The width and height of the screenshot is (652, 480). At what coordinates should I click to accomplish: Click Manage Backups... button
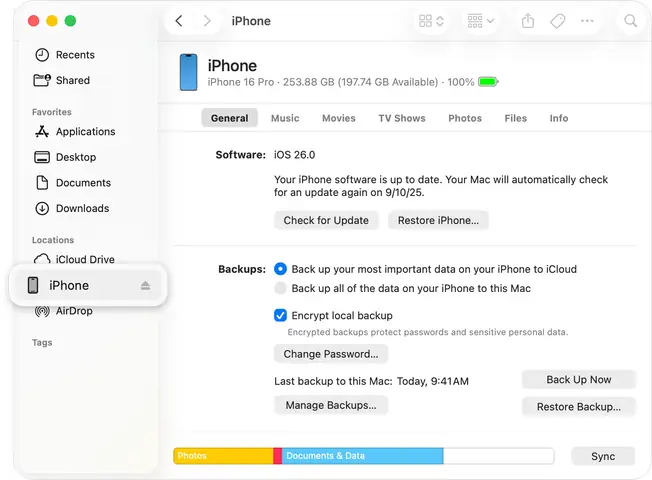click(x=331, y=405)
